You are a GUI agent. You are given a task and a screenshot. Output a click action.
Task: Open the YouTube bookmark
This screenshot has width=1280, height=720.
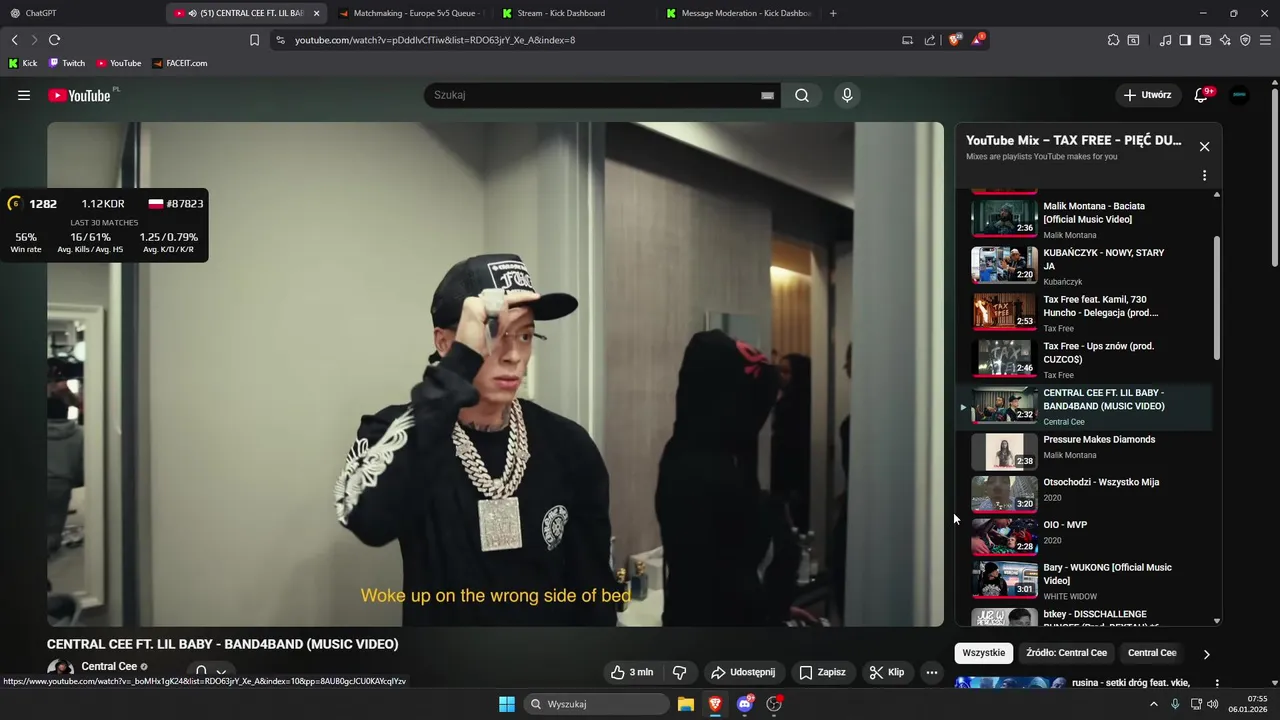pos(119,63)
